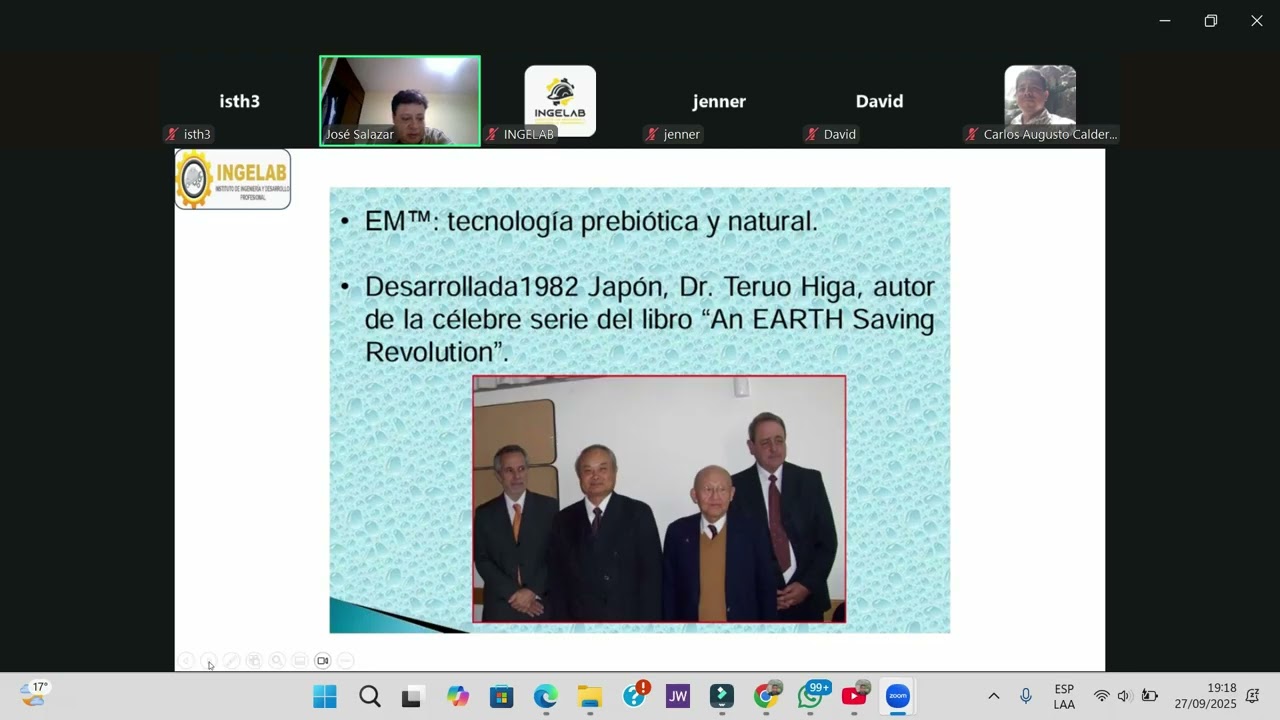Toggle subtitles button in slideshow controls
Screen dimensions: 1280x720
tap(300, 661)
